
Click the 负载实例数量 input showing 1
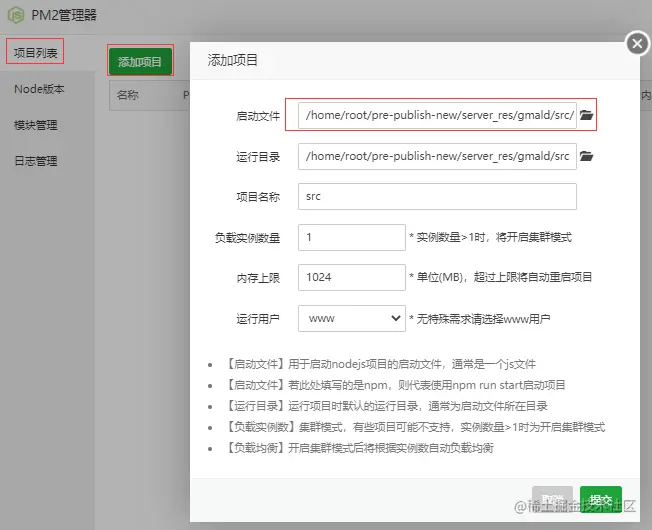pyautogui.click(x=352, y=237)
